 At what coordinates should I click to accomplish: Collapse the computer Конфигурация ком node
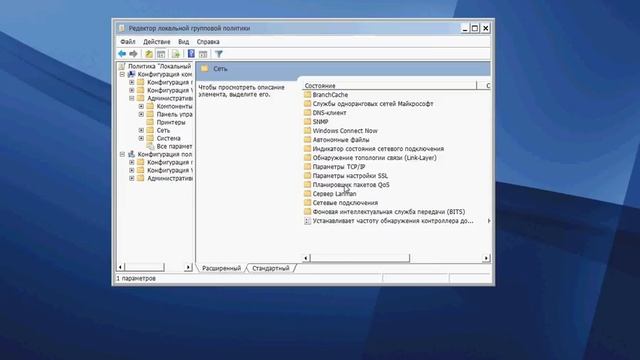point(122,74)
